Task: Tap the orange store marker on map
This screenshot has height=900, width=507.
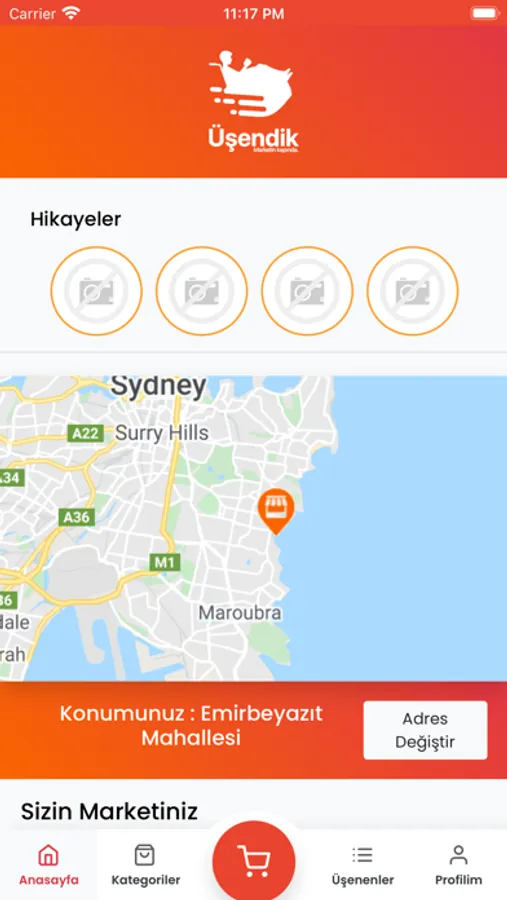Action: coord(276,511)
